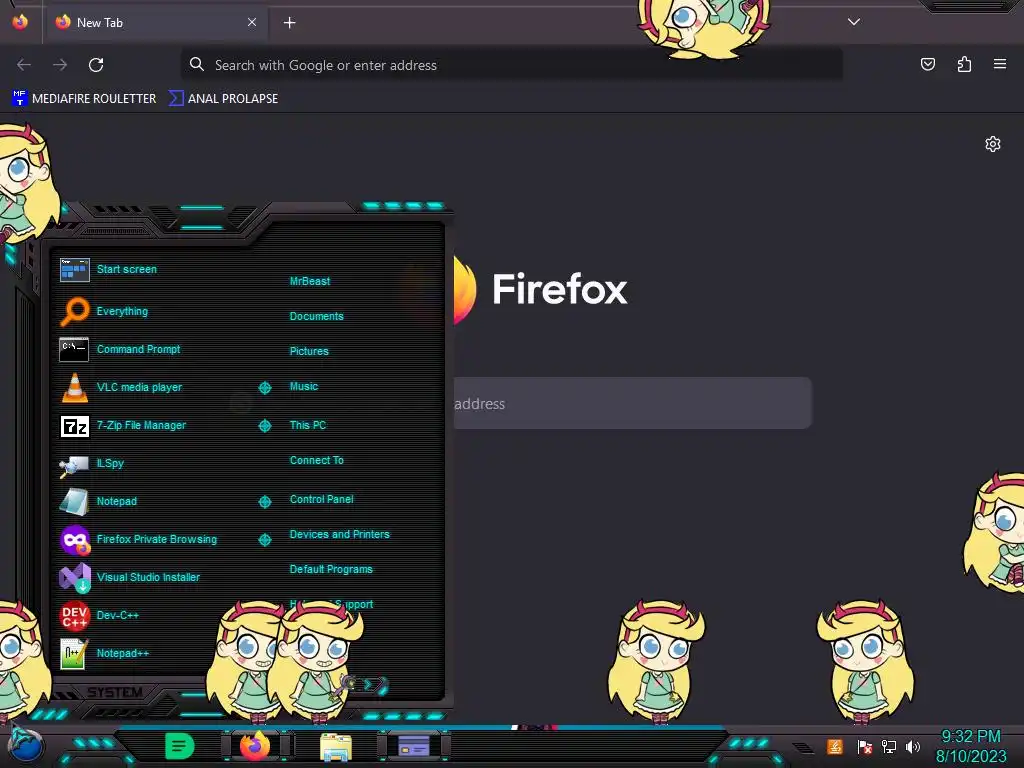
Task: Open Firefox hamburger application menu
Action: tap(1000, 64)
